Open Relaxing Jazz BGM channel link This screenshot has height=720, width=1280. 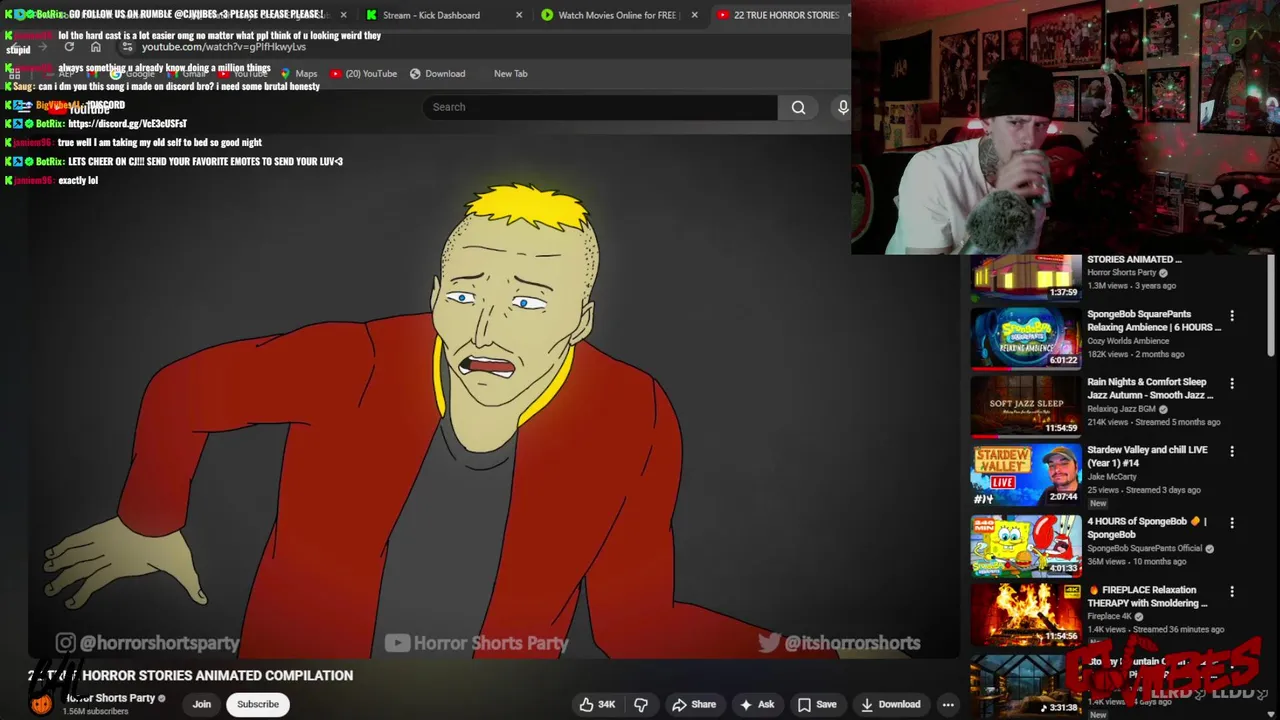pos(1120,409)
